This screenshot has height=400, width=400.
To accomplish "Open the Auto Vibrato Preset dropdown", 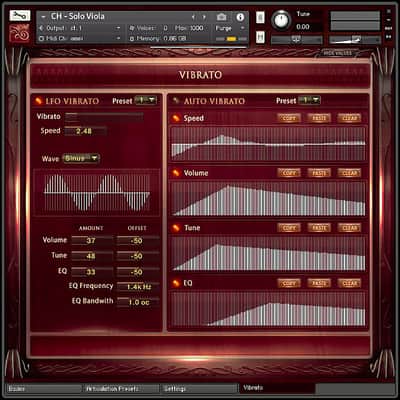I will click(309, 100).
